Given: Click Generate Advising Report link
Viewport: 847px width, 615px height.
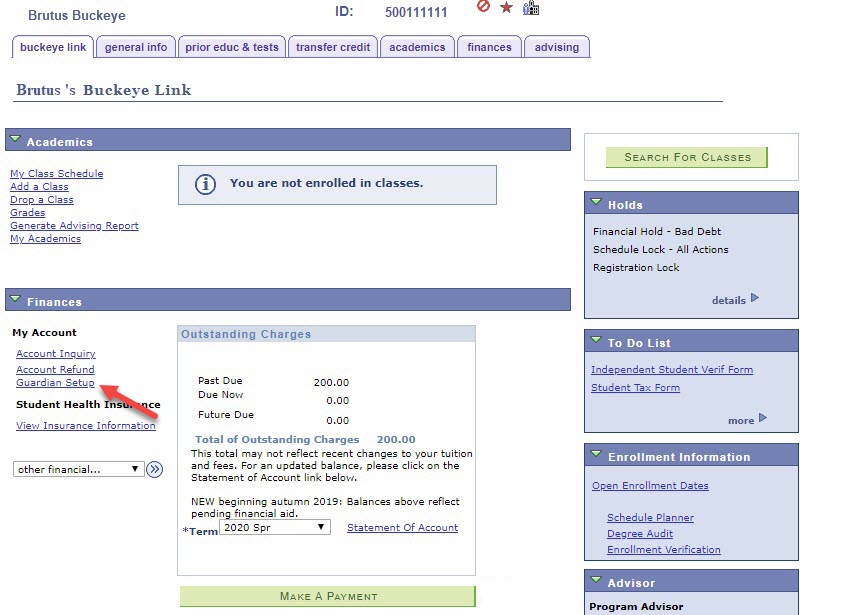Looking at the screenshot, I should 74,225.
